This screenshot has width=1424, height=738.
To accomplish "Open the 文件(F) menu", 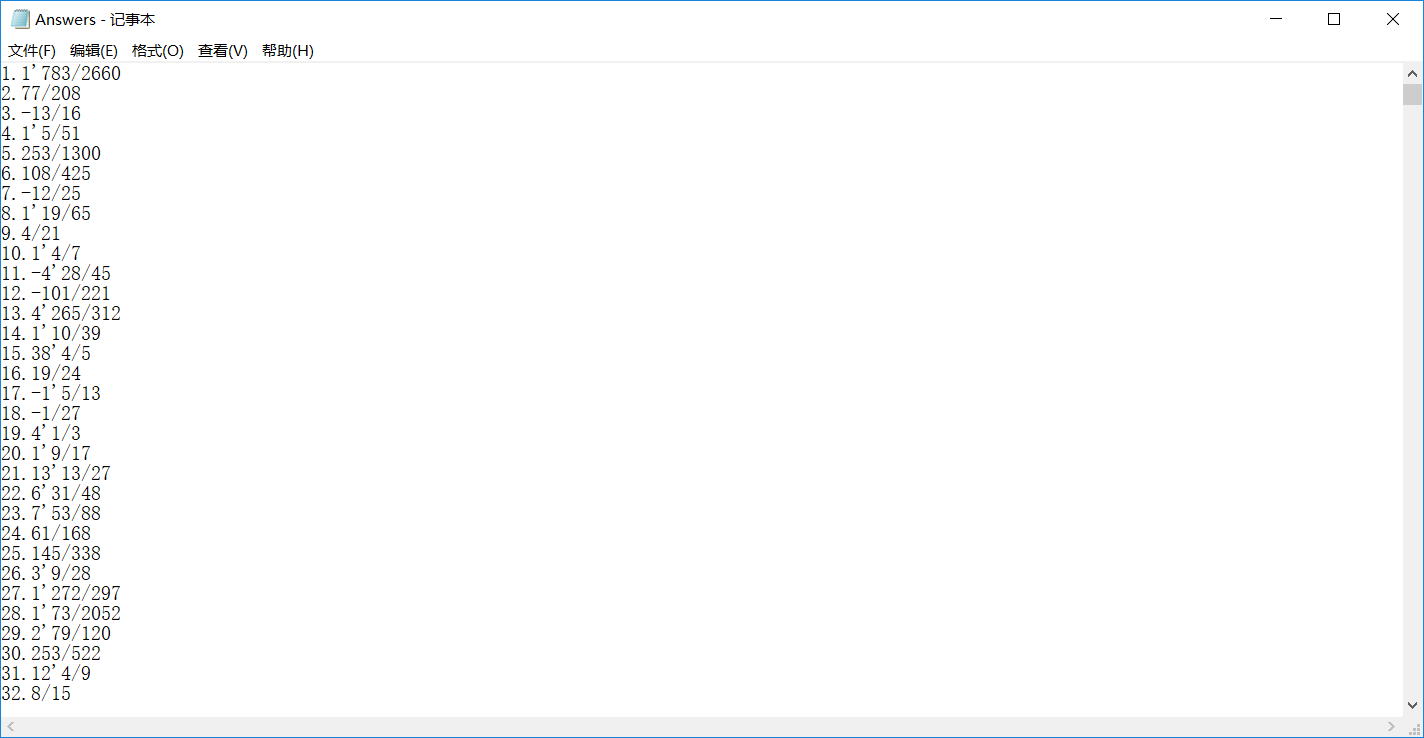I will pos(32,51).
